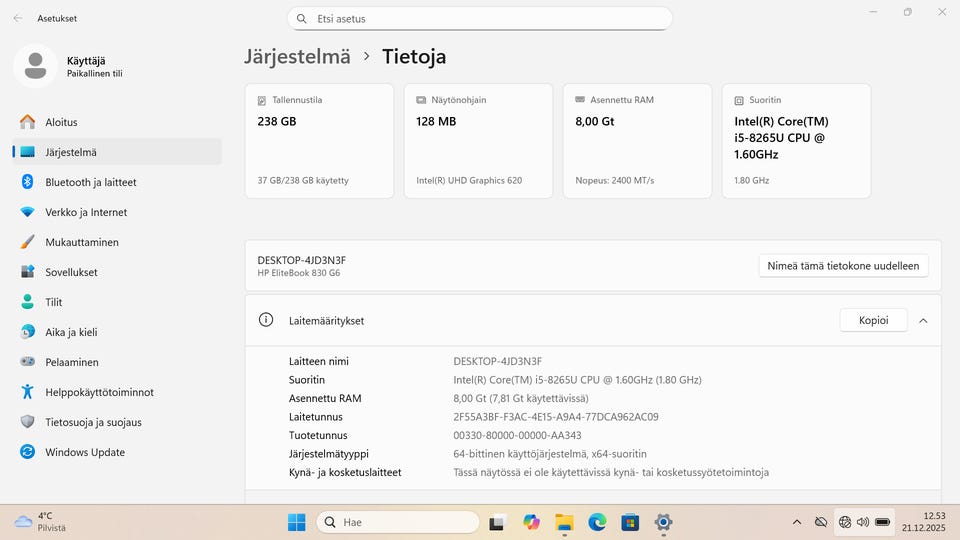This screenshot has width=960, height=540.
Task: Select Bluetooth ja laitteet in sidebar
Action: click(x=116, y=182)
